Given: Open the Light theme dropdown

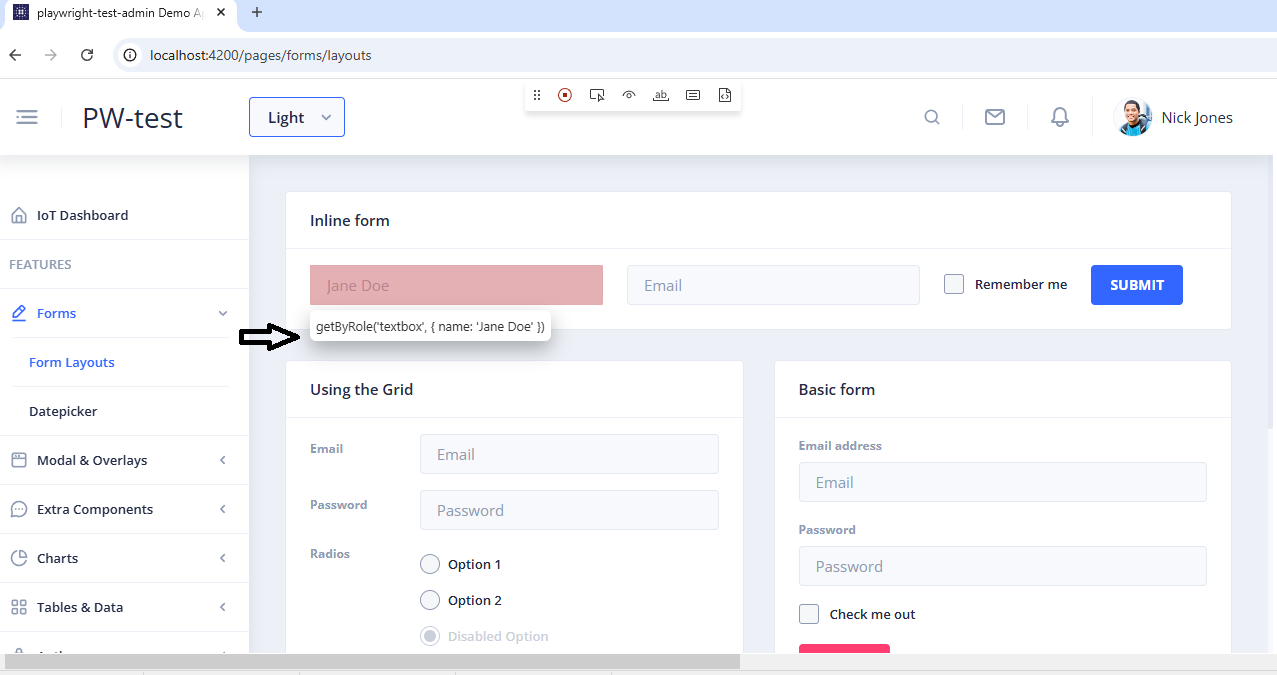Looking at the screenshot, I should click(x=297, y=117).
